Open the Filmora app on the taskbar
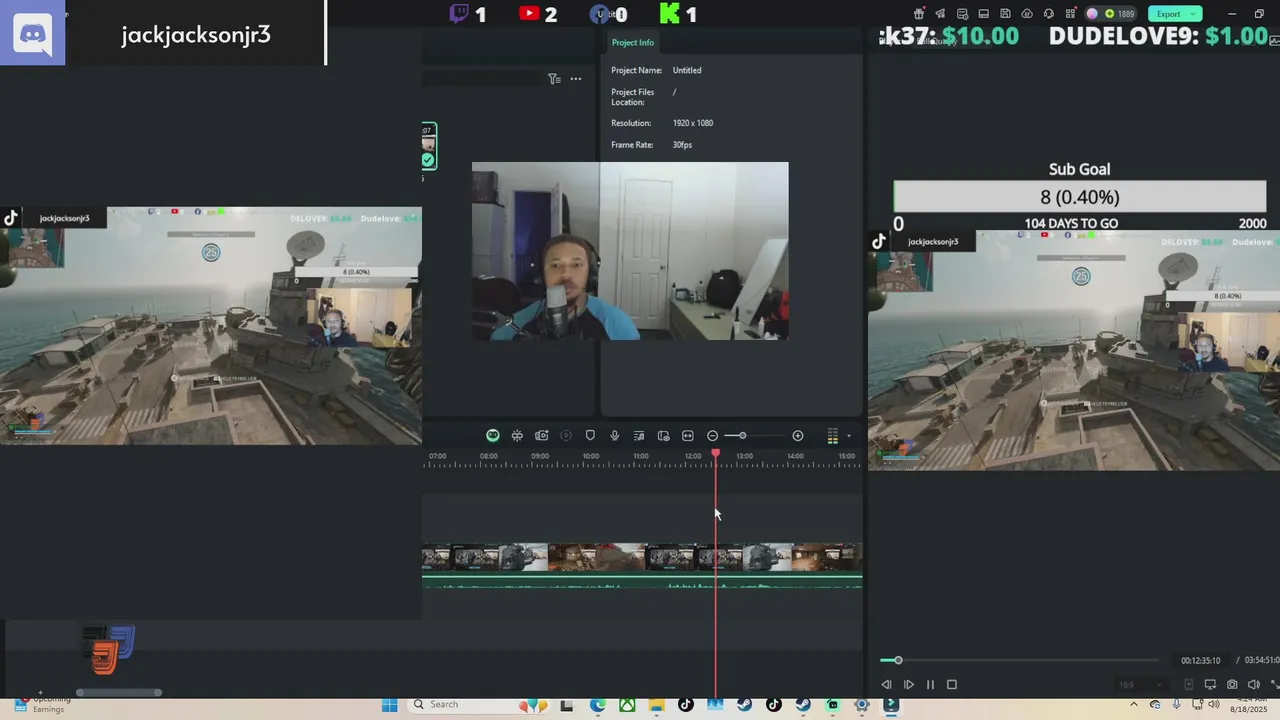 pos(891,705)
